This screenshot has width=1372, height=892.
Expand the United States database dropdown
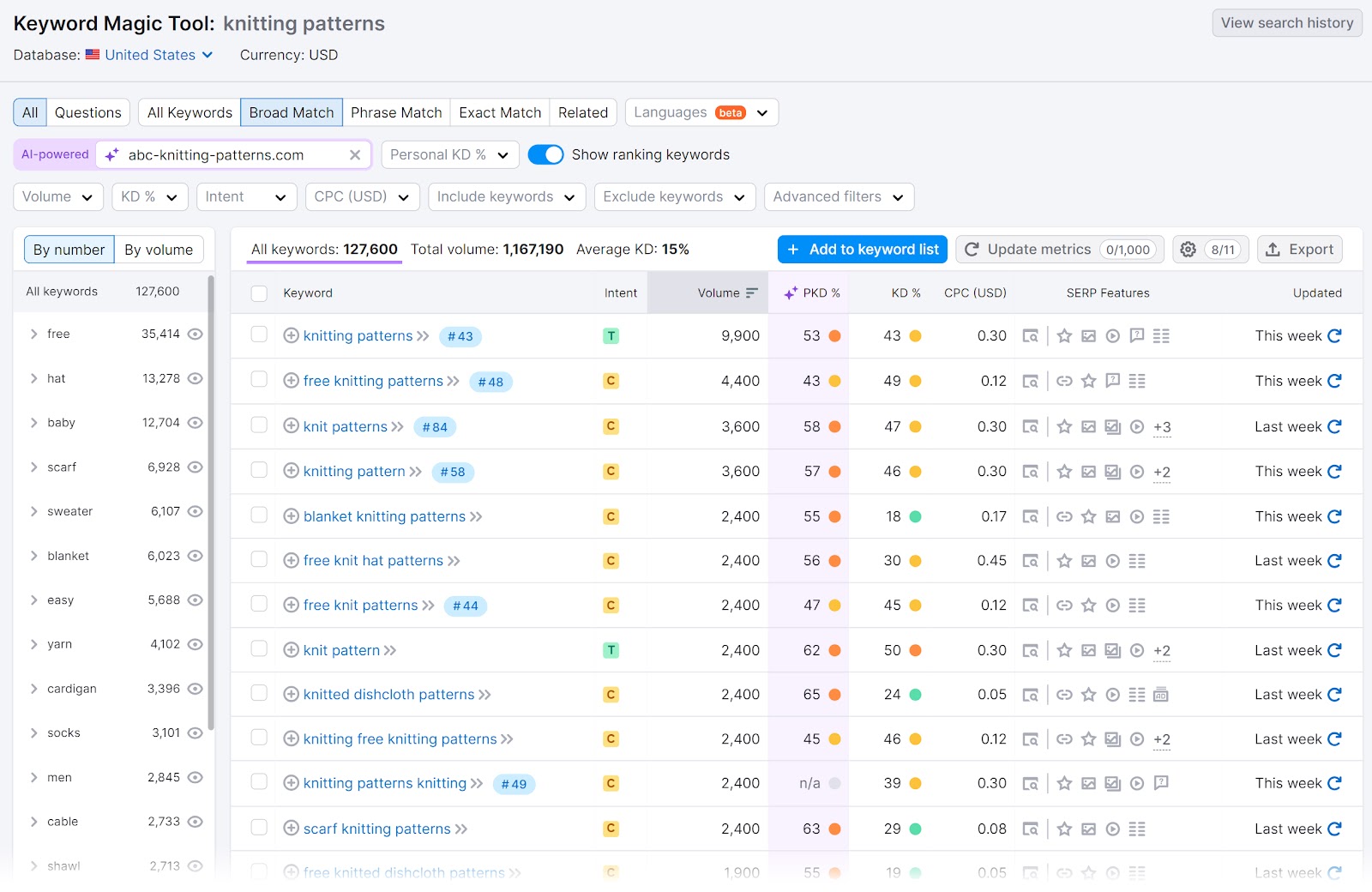tap(149, 54)
